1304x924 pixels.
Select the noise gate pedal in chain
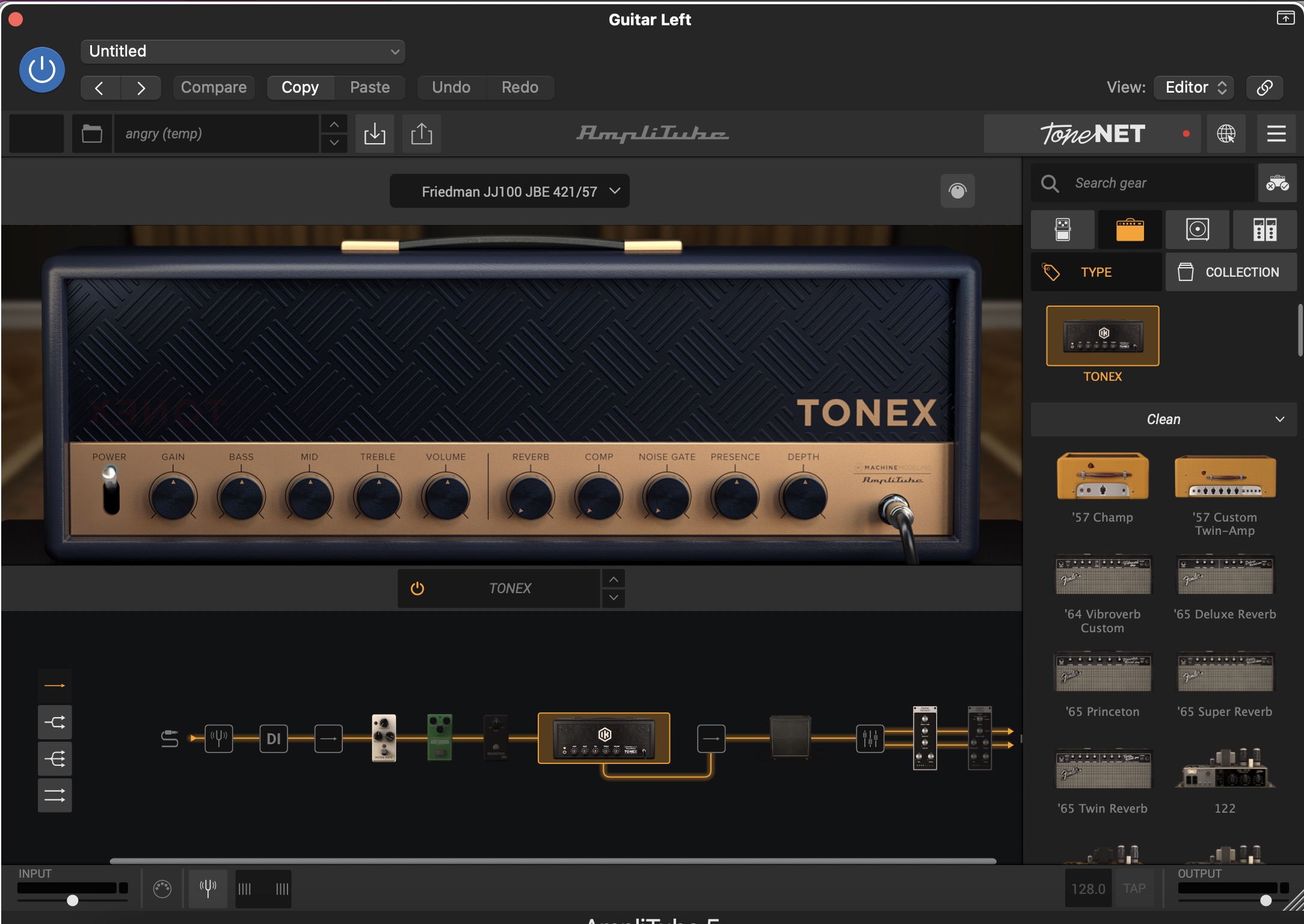384,738
